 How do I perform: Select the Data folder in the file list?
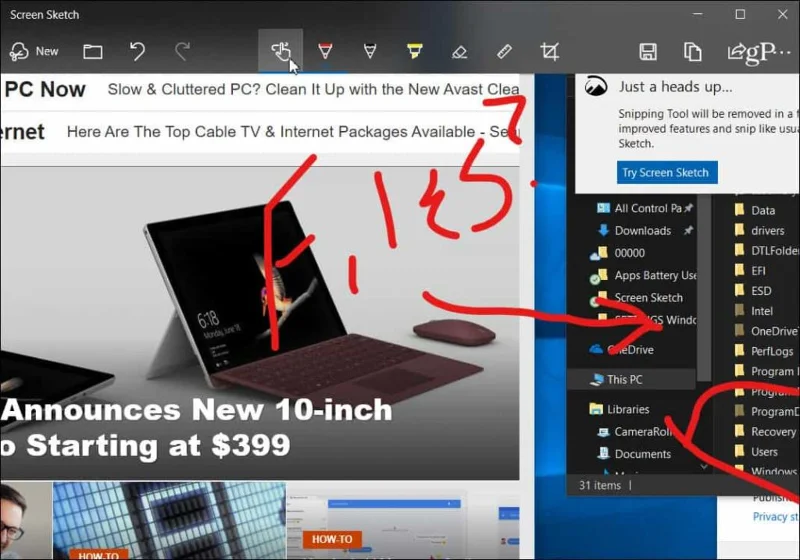pyautogui.click(x=755, y=210)
